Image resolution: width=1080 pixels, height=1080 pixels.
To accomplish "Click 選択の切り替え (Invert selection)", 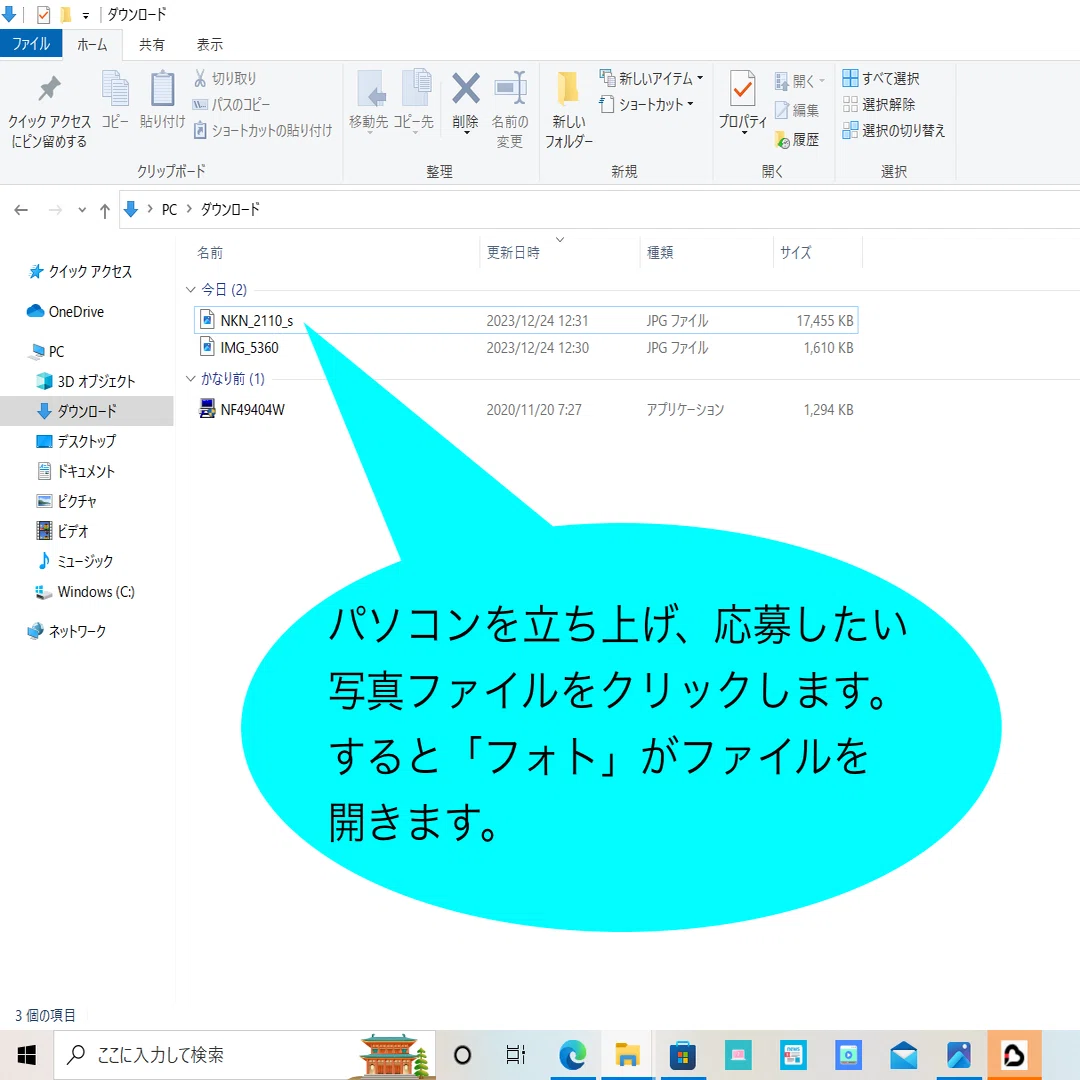I will click(x=894, y=130).
